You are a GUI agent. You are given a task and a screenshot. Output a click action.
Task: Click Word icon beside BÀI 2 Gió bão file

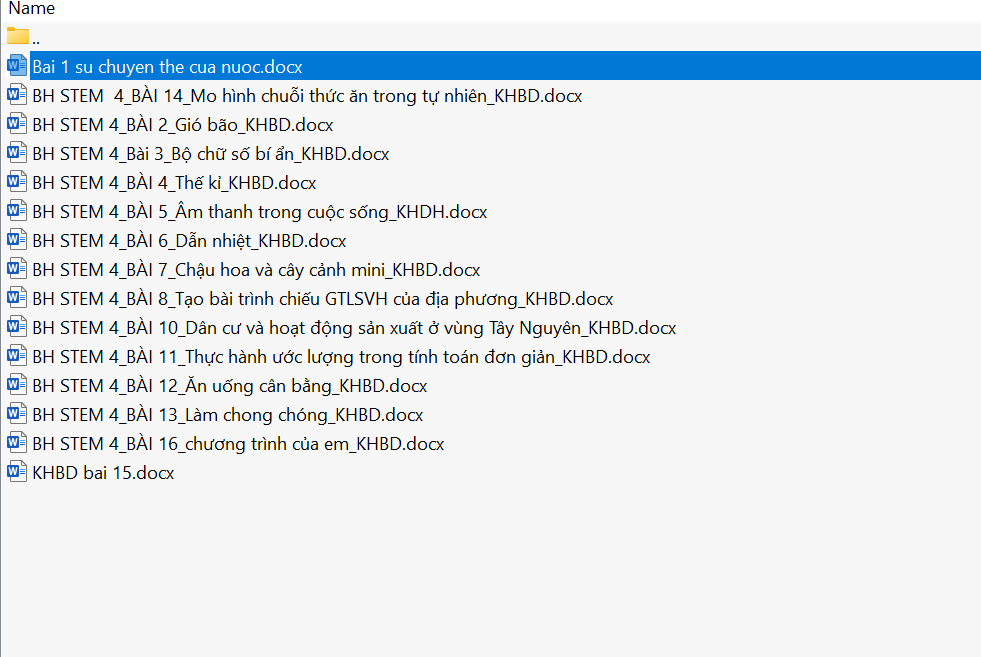[x=17, y=125]
